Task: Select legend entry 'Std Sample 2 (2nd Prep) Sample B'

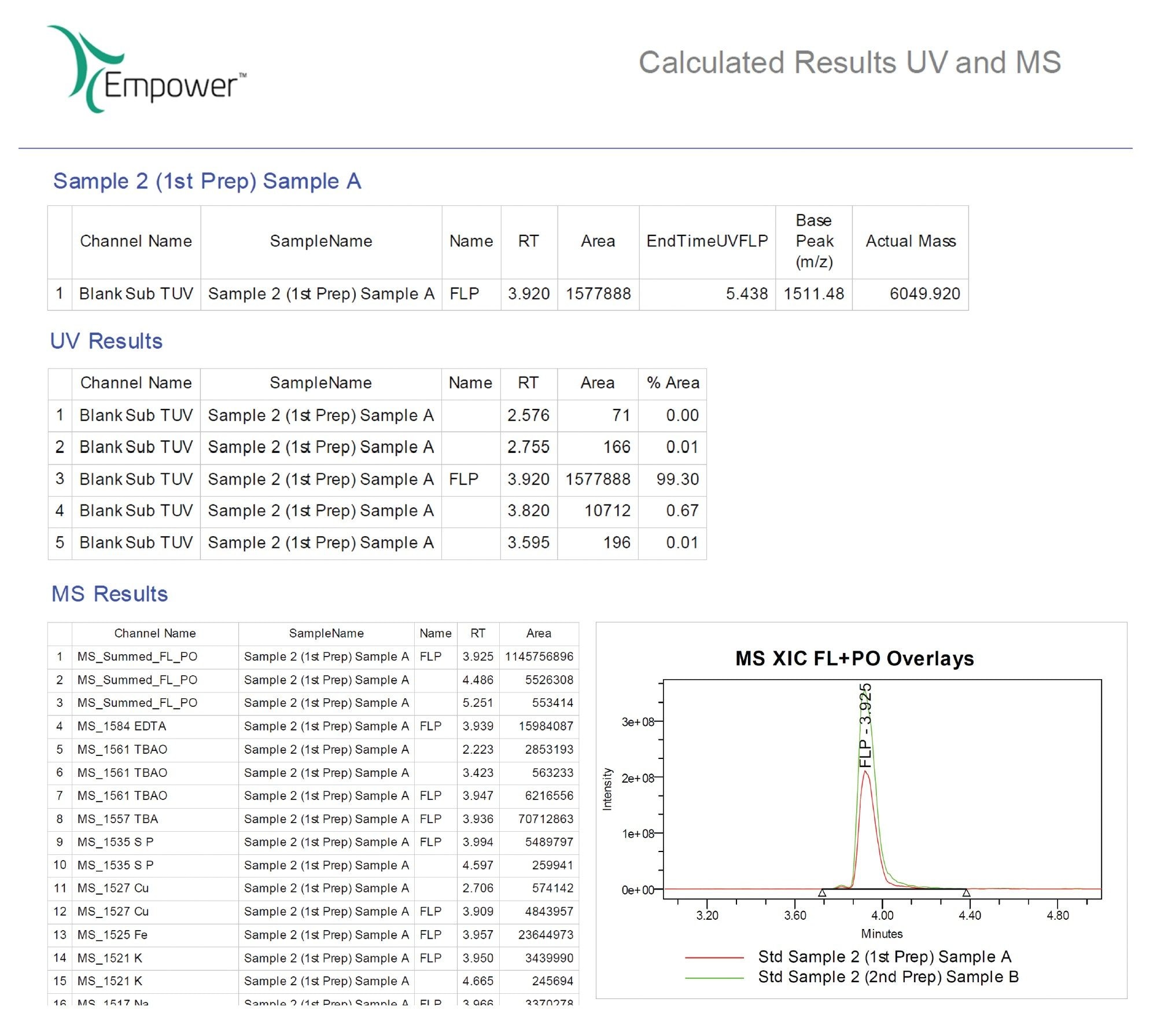Action: click(889, 977)
